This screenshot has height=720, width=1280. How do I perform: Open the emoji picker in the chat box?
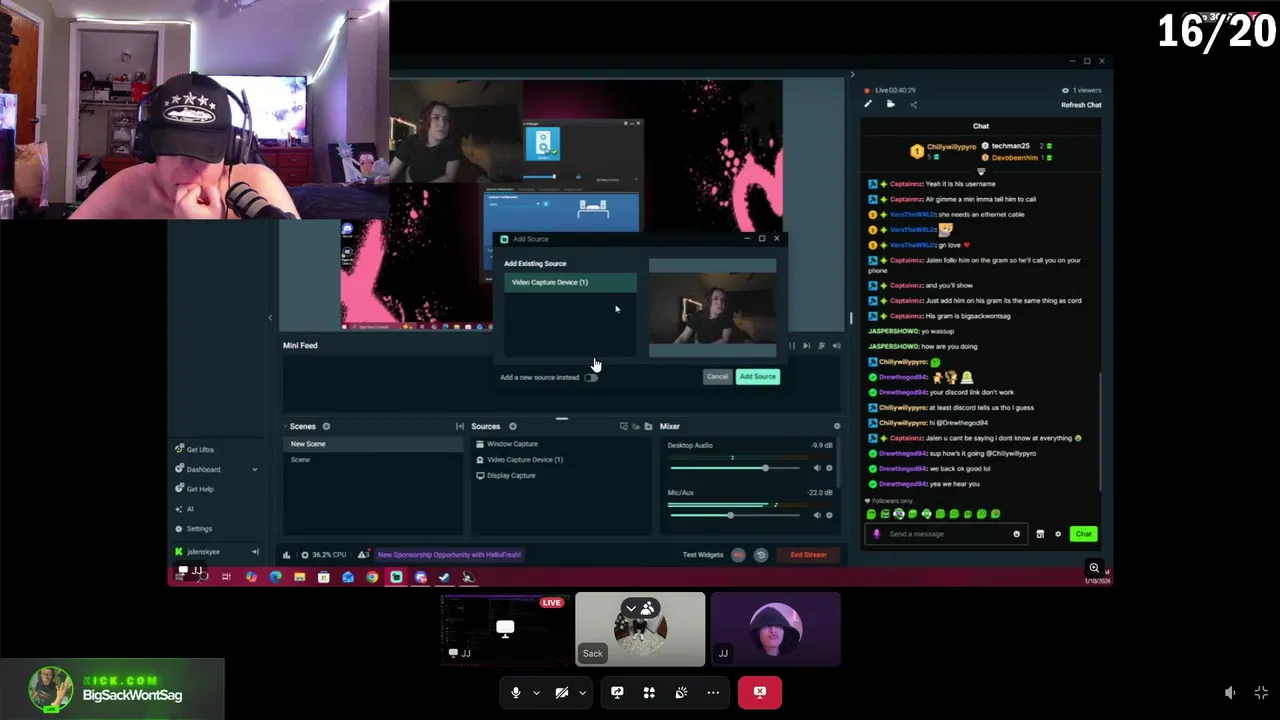point(1017,534)
